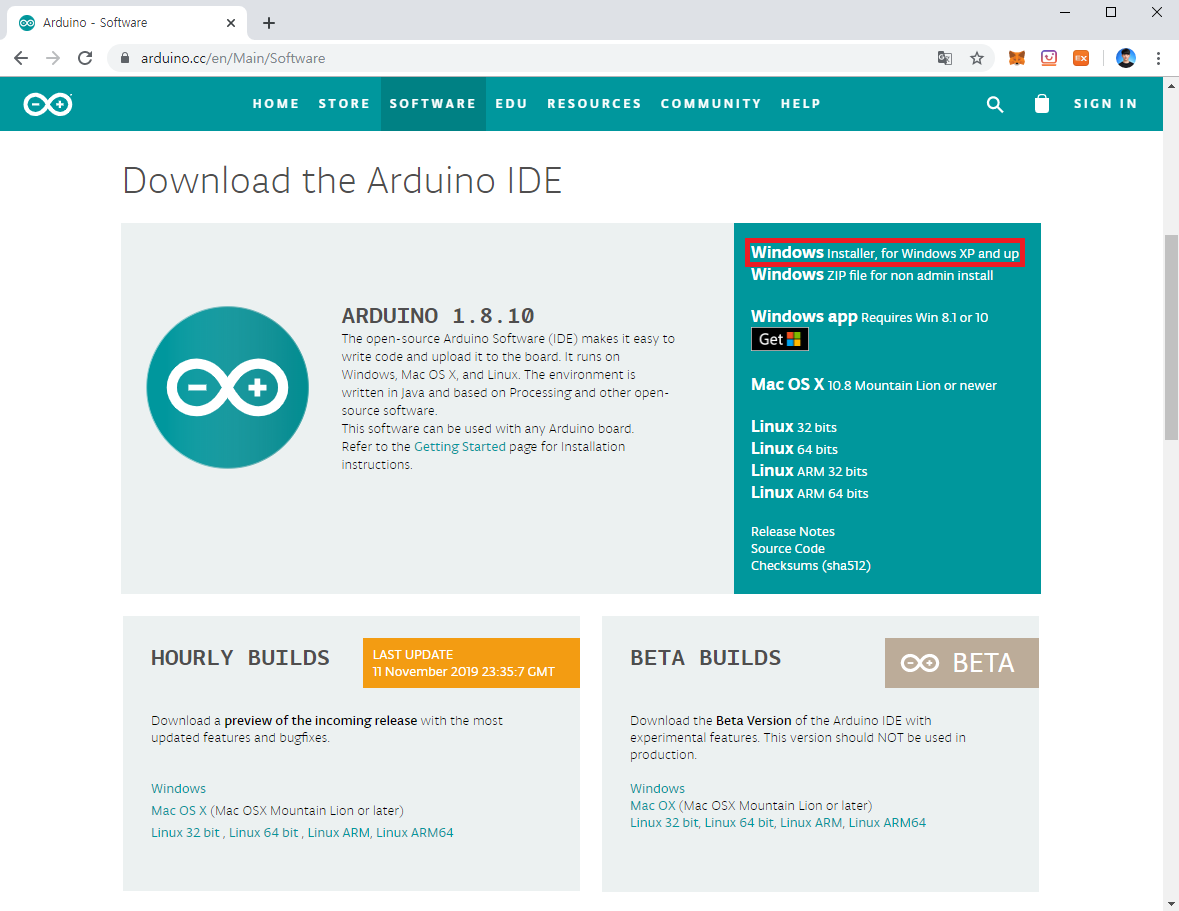
Task: Click the Download the Arduino IDE heading
Action: point(342,181)
